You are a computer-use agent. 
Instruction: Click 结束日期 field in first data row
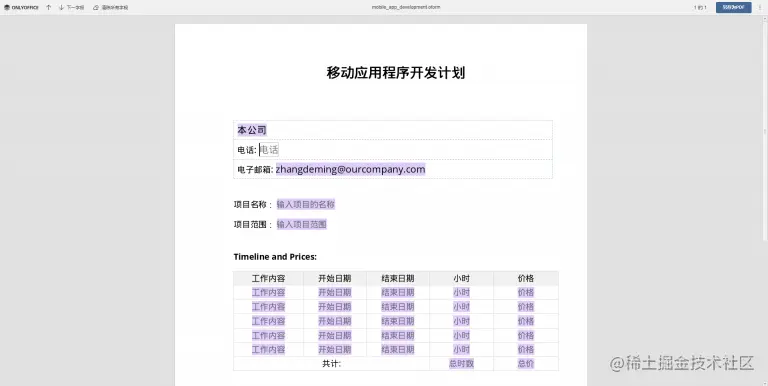pyautogui.click(x=398, y=292)
